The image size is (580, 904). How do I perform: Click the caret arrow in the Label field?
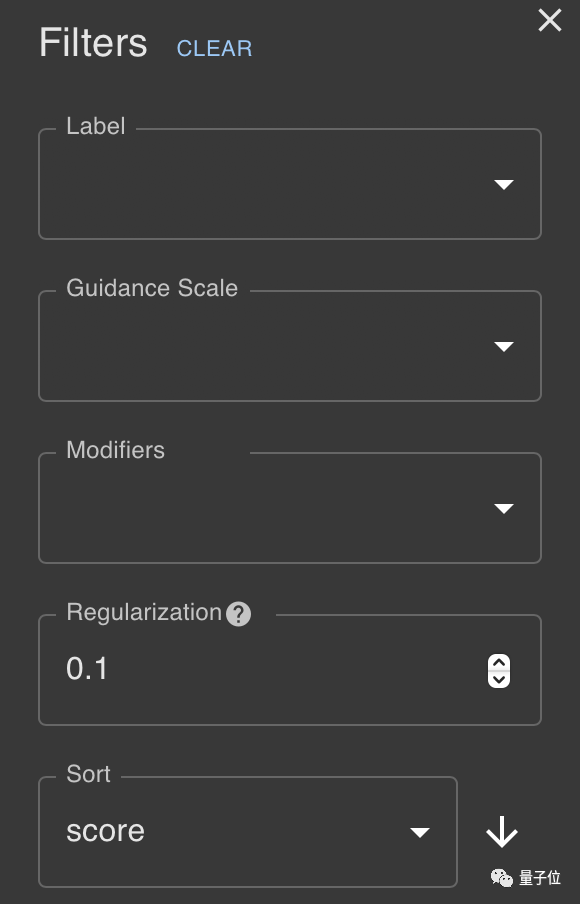504,184
